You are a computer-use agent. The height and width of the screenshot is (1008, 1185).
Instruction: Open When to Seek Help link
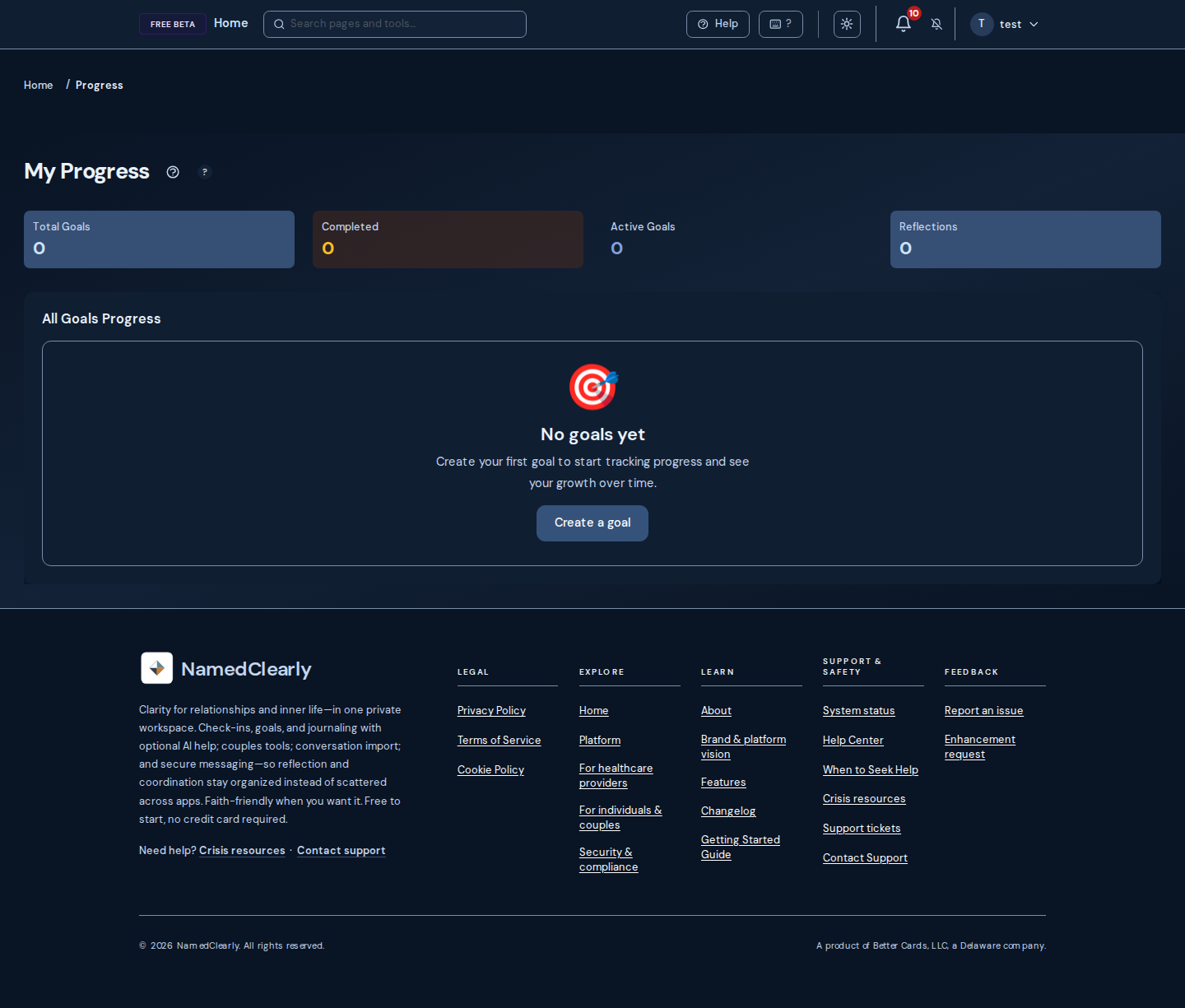(870, 769)
